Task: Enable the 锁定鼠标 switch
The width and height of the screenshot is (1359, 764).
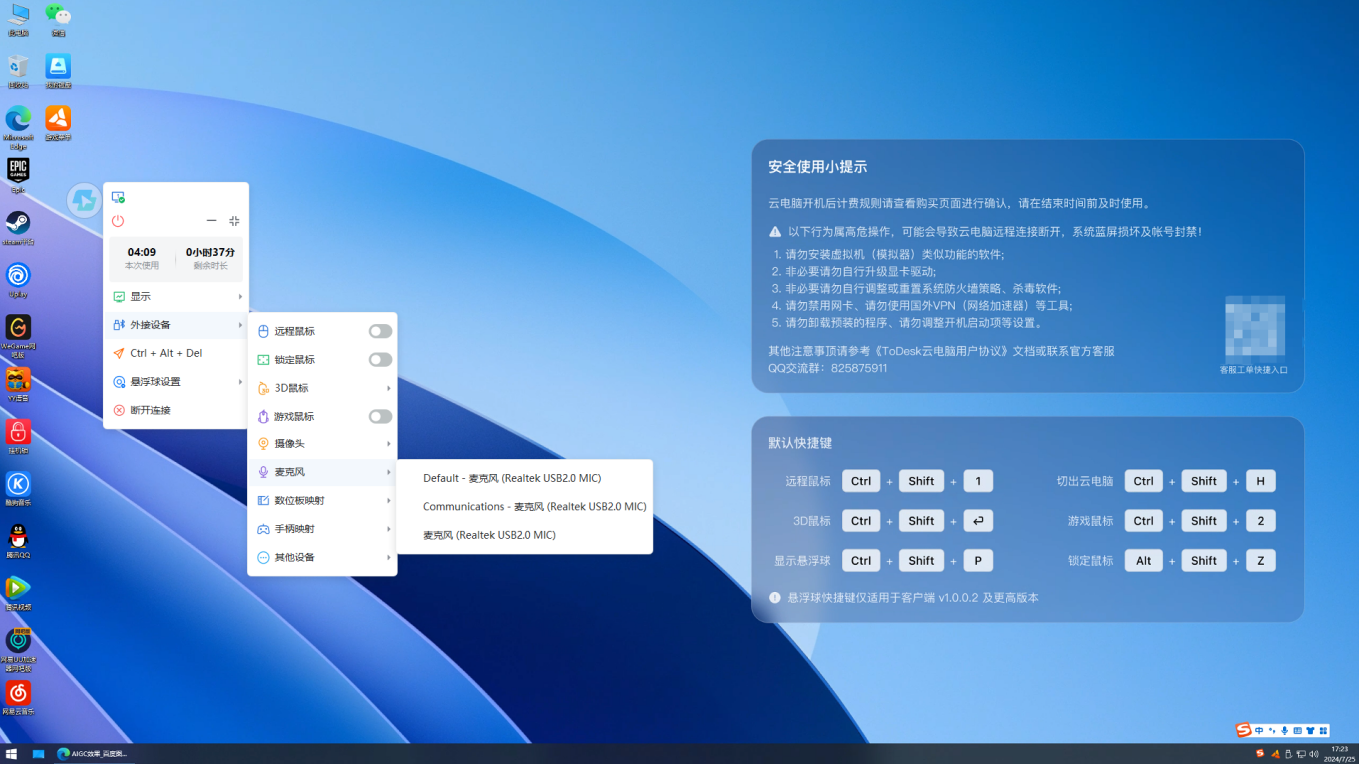Action: [380, 359]
